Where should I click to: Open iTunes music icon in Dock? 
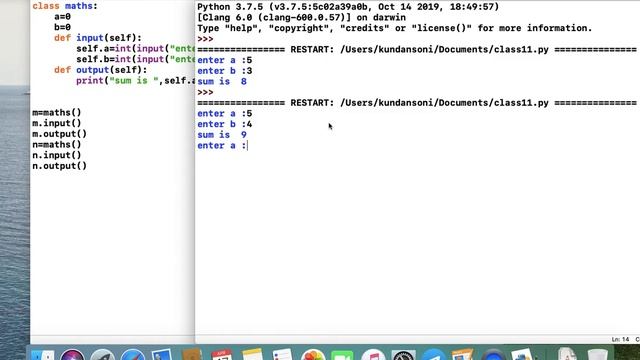(x=373, y=355)
